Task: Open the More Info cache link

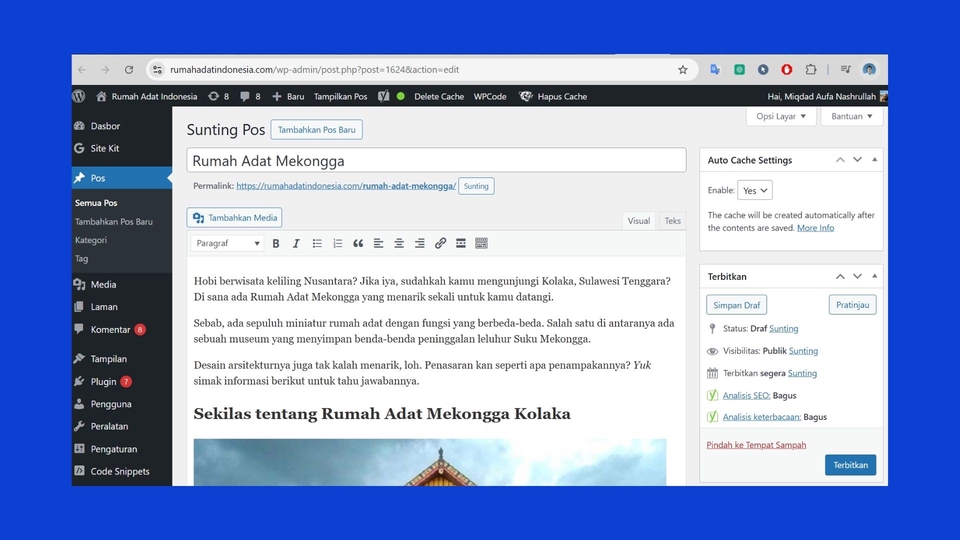Action: (x=816, y=228)
